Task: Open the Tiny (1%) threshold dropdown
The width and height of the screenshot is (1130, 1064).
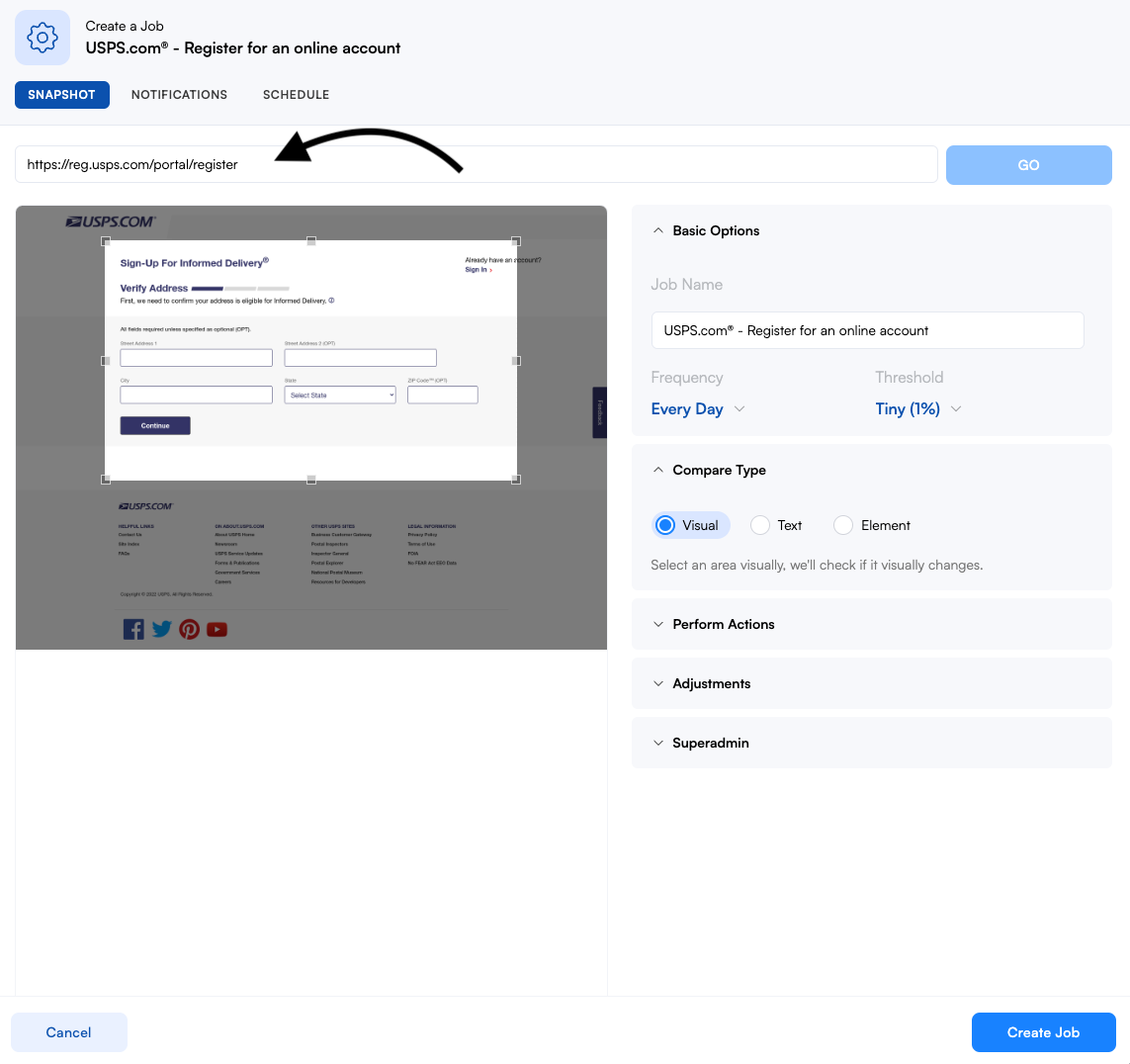Action: (918, 408)
